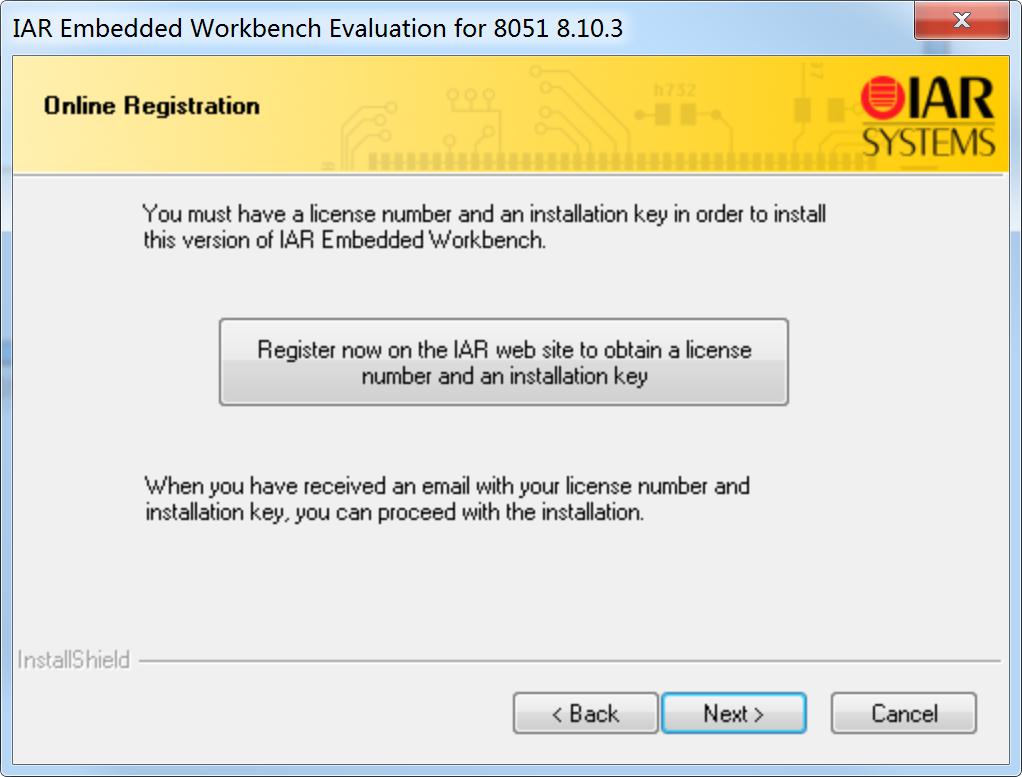Click the component symbol right of h752
This screenshot has height=777, width=1022.
803,110
